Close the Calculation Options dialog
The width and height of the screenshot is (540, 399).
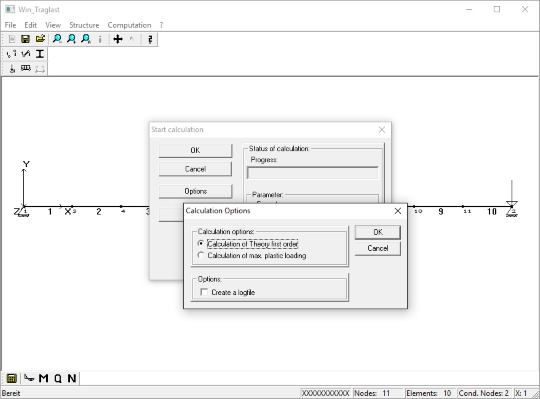pos(398,211)
